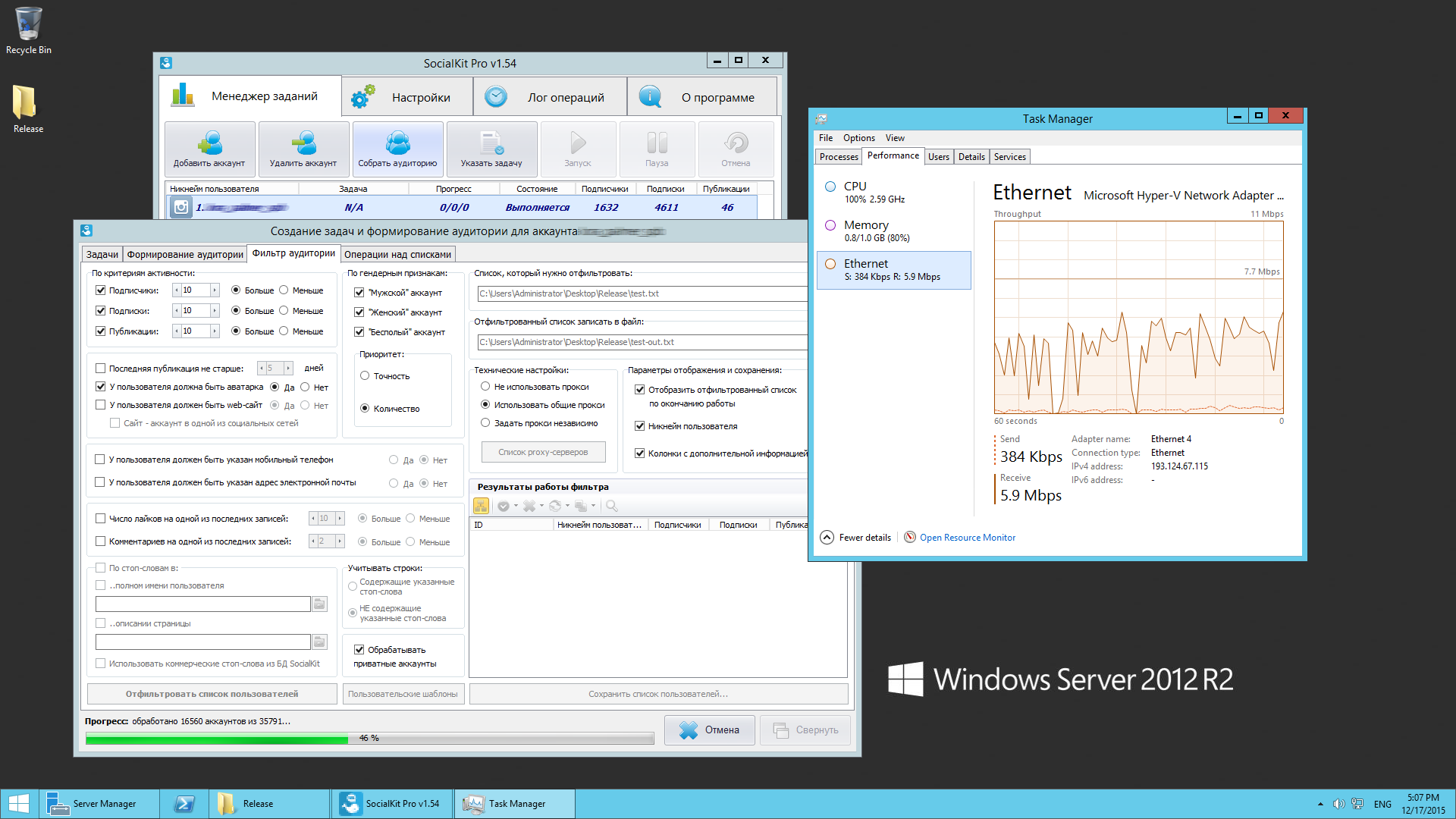Screen dimensions: 1456x819
Task: Click the grey X delete icon in results toolbar
Action: click(x=529, y=506)
